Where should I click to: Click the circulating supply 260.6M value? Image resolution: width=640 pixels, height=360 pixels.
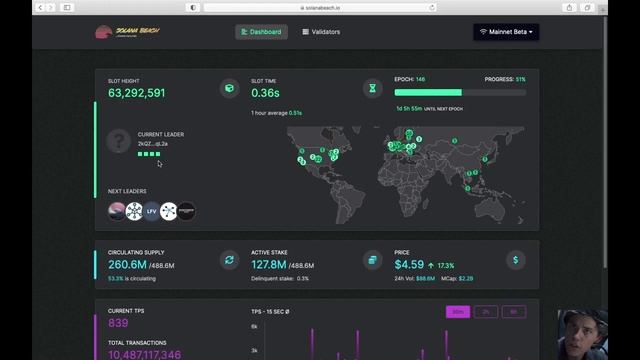pyautogui.click(x=127, y=264)
